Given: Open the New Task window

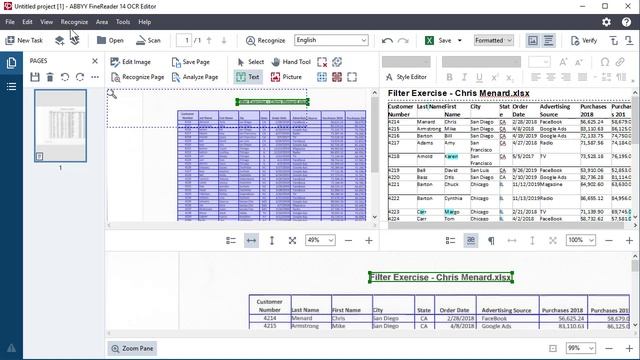Looking at the screenshot, I should coord(24,40).
